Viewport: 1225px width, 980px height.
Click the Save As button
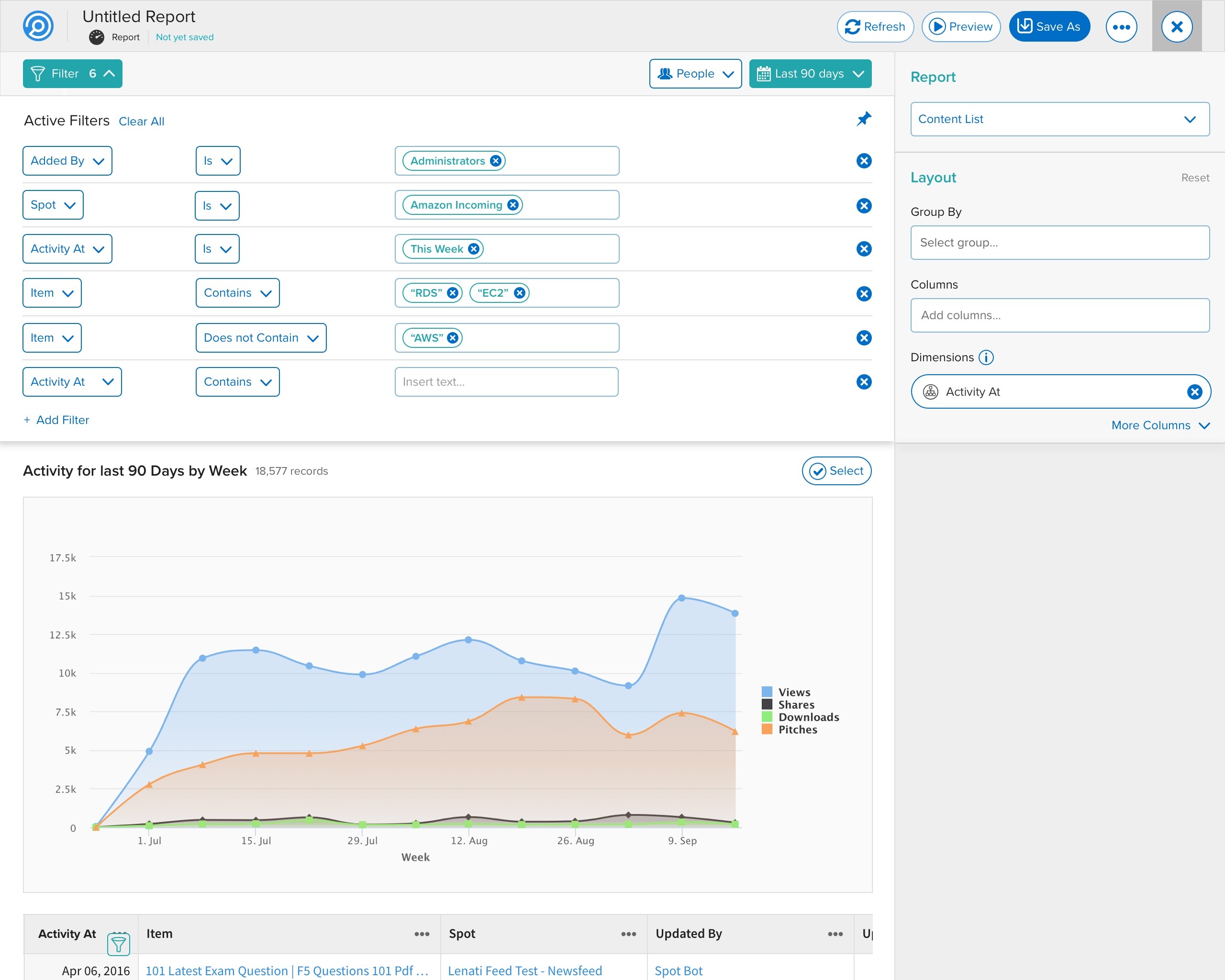[1049, 27]
